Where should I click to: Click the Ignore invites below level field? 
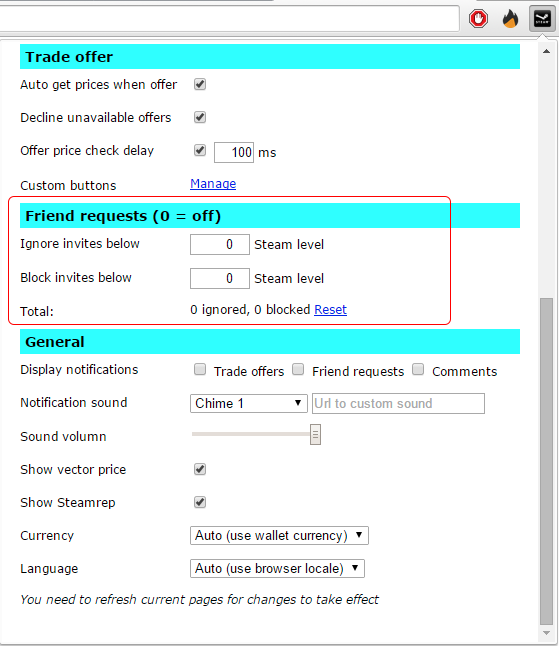pyautogui.click(x=220, y=245)
